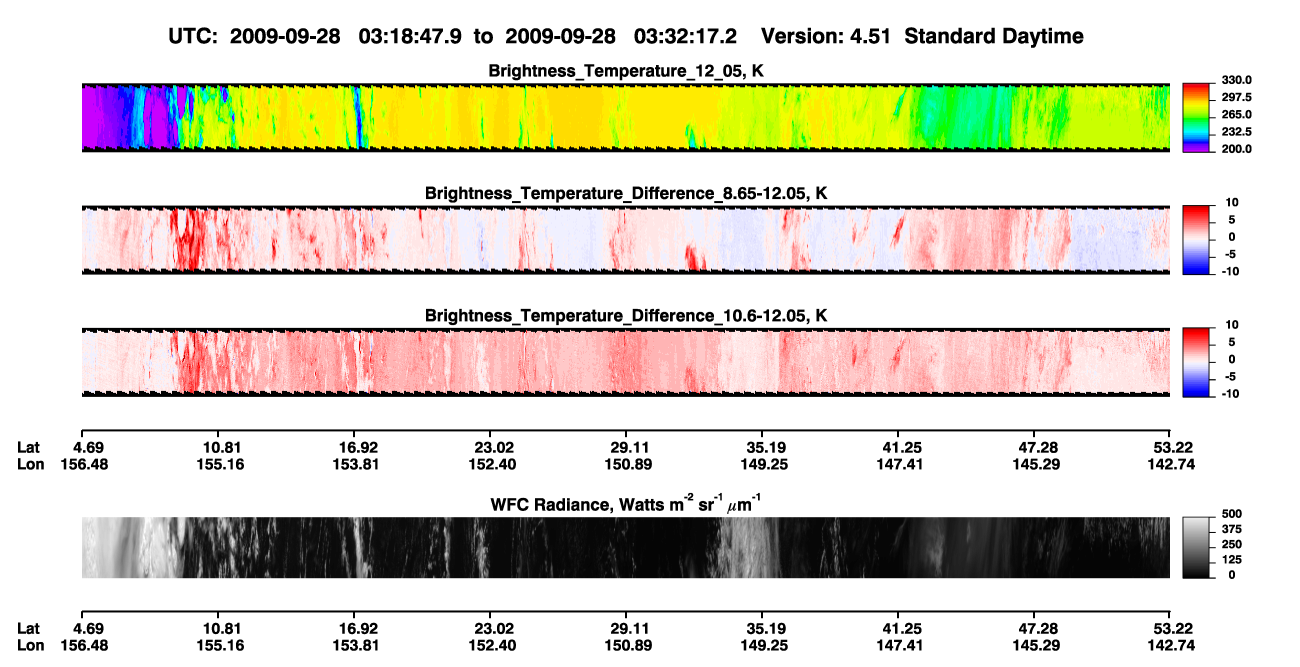Click longitude 149.25 on the axis above WFC Radiance
This screenshot has height=667, width=1300.
coord(762,464)
